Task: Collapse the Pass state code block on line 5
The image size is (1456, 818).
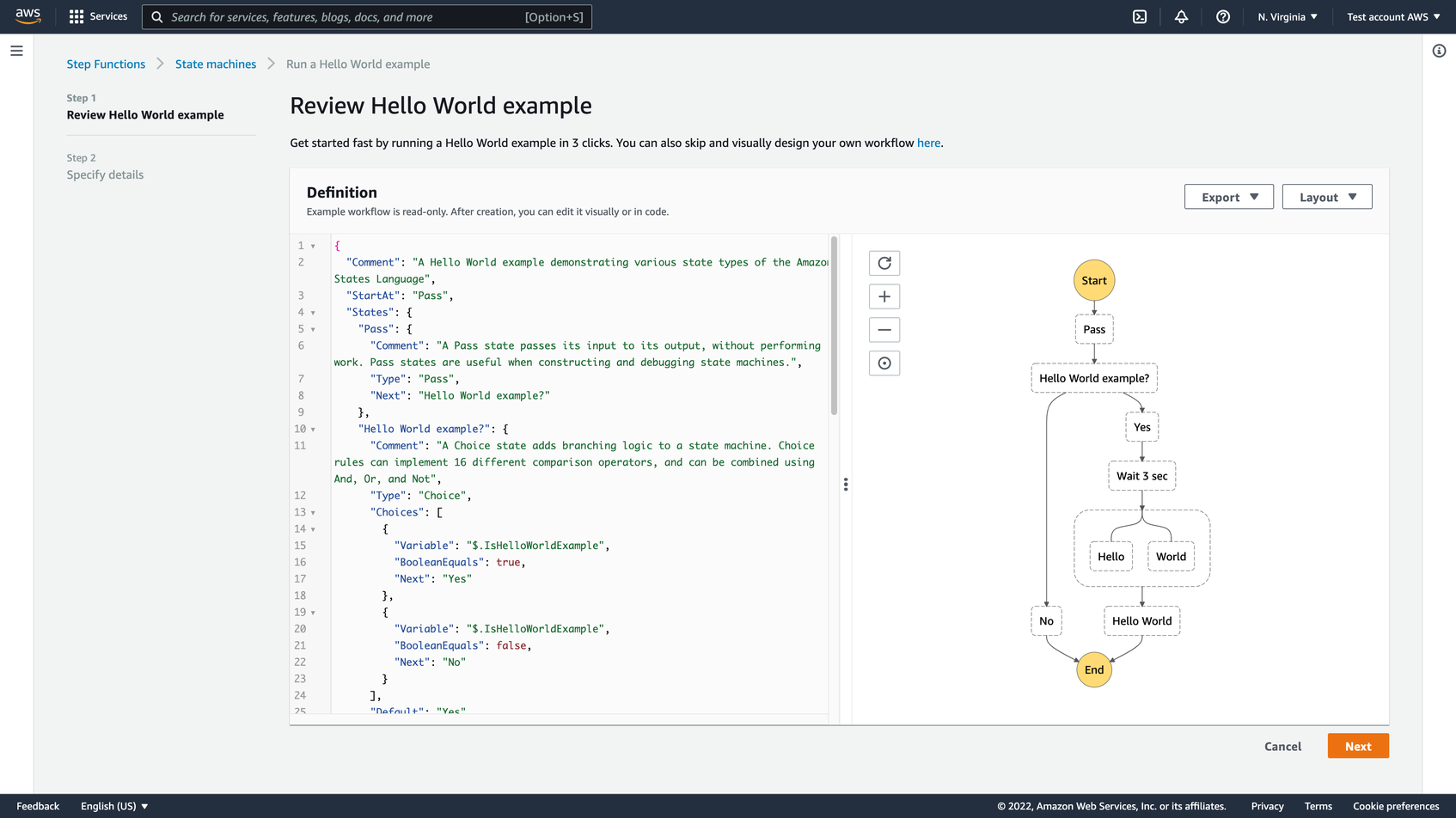Action: coord(313,329)
